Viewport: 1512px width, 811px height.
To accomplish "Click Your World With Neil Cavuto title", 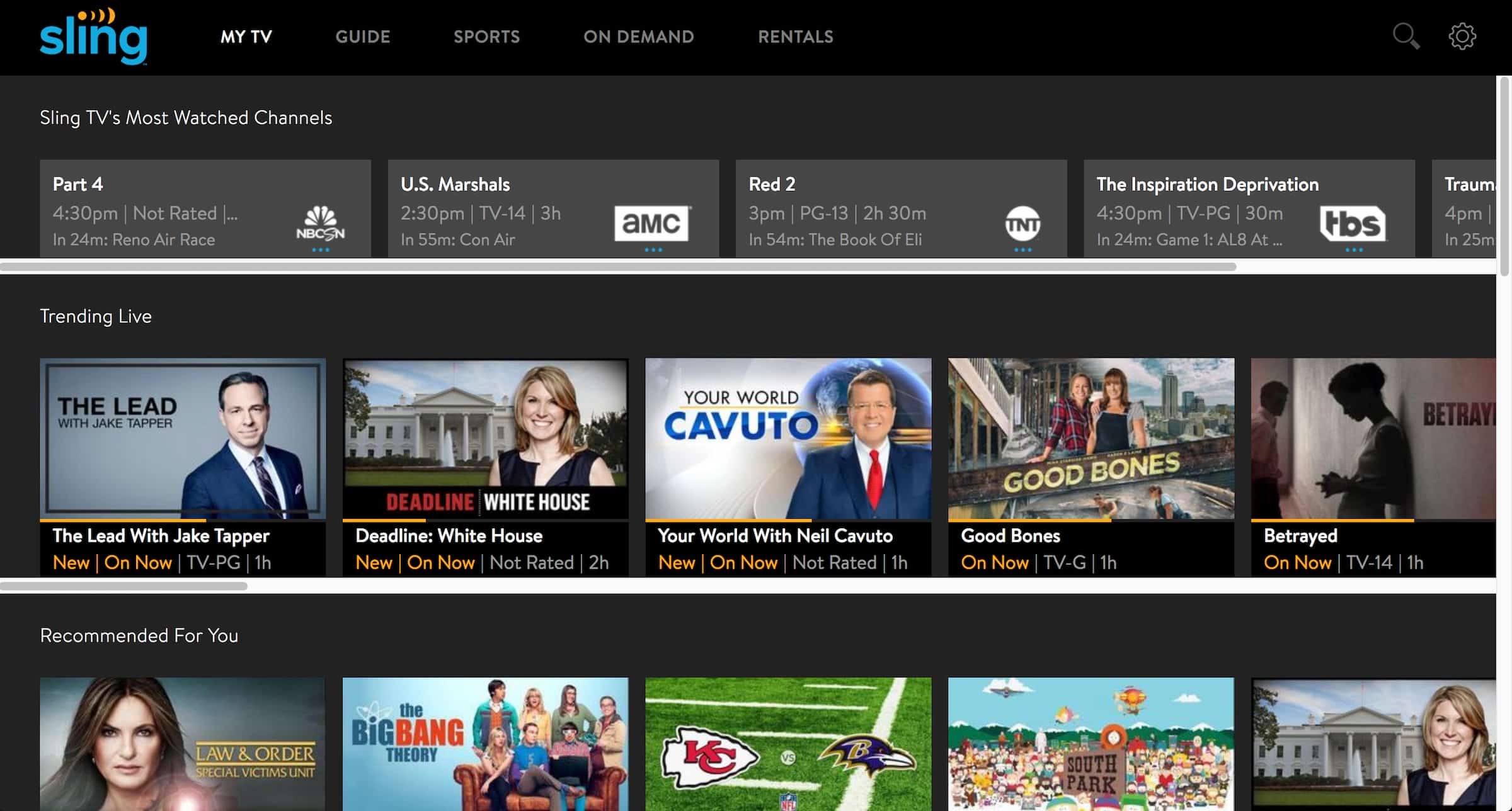I will [x=776, y=536].
